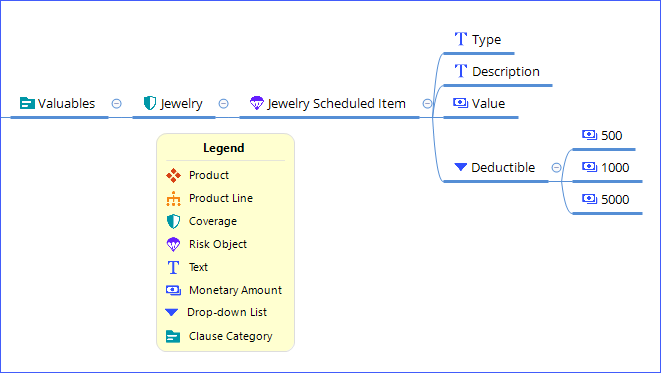
Task: Click the text icon beside Description
Action: pos(461,71)
